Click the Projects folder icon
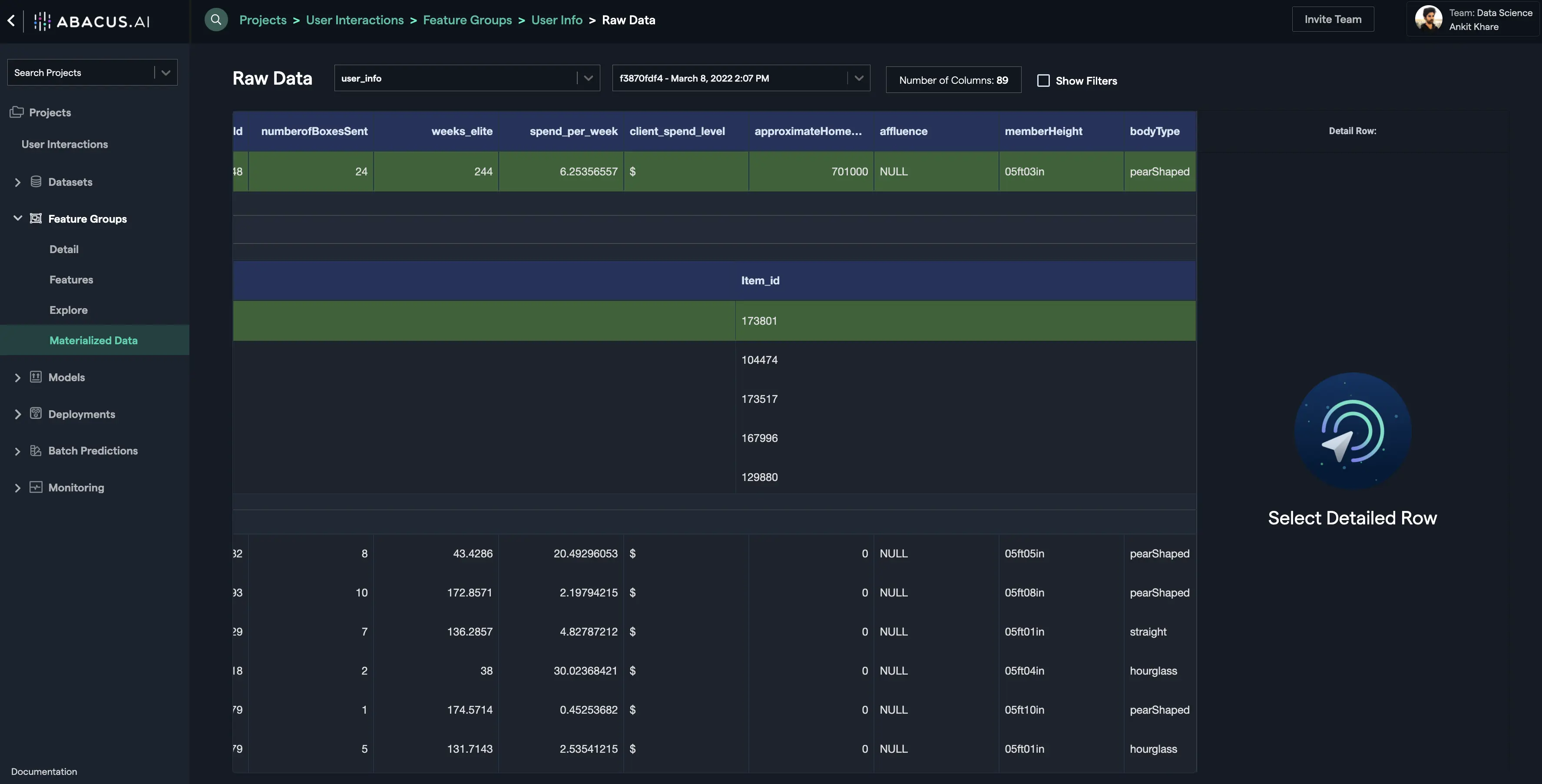 click(x=17, y=112)
